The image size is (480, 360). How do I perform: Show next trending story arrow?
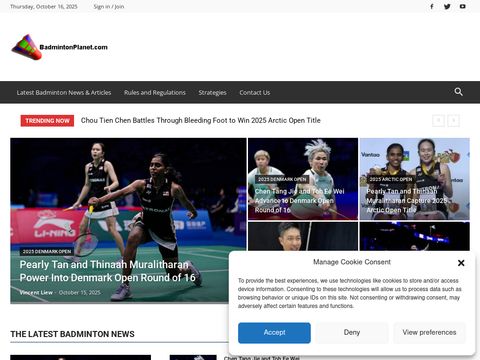(x=453, y=120)
